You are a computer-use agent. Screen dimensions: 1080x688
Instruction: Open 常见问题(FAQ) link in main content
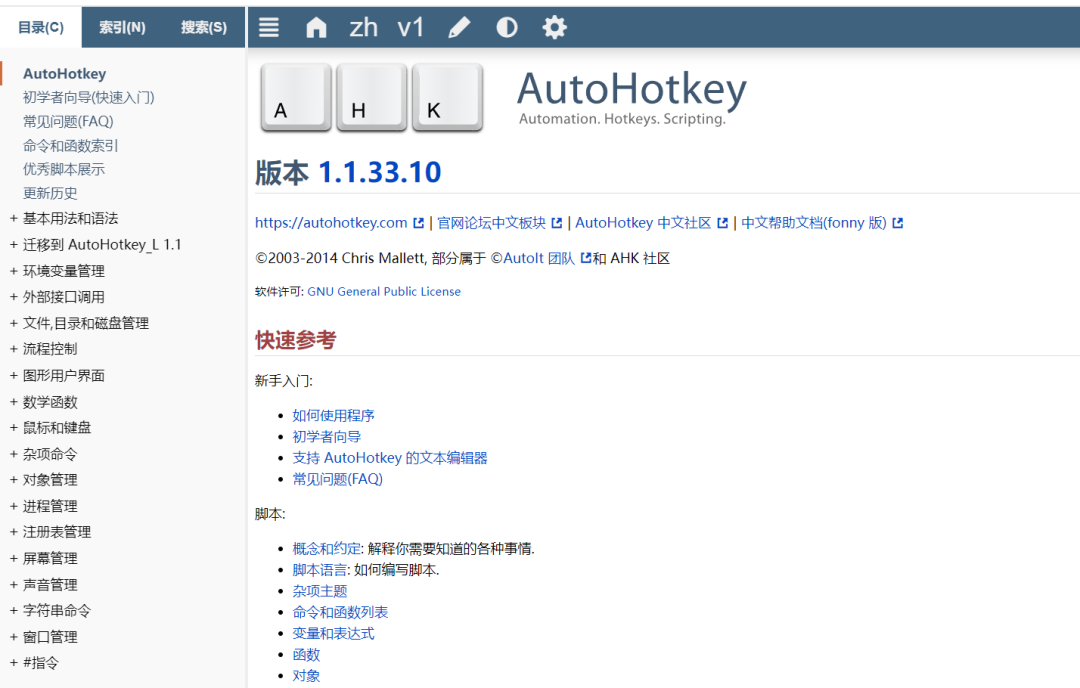coord(338,479)
